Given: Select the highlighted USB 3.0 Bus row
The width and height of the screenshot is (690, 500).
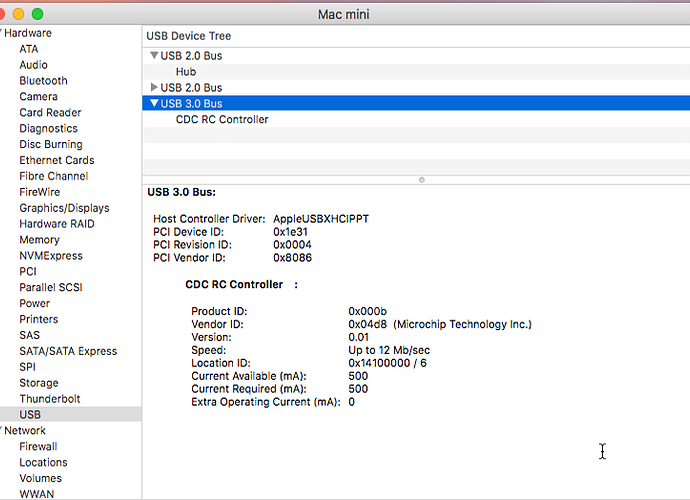Looking at the screenshot, I should tap(416, 103).
